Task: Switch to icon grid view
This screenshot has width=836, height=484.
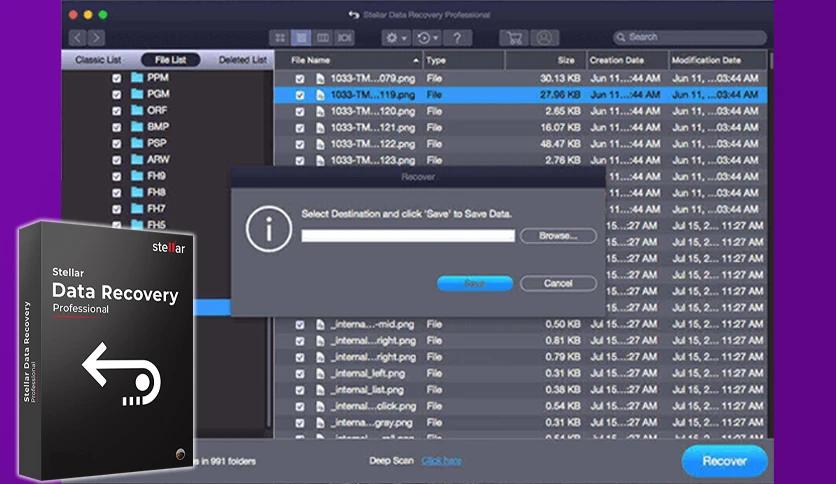Action: (280, 38)
